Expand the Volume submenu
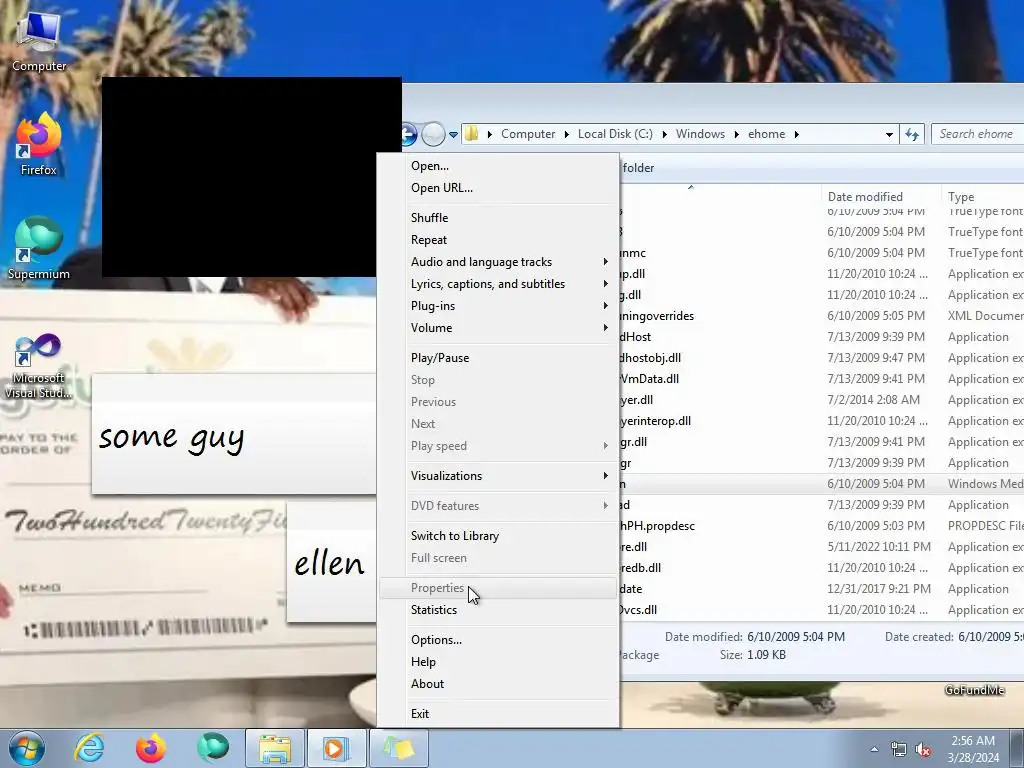This screenshot has height=768, width=1024. 498,328
